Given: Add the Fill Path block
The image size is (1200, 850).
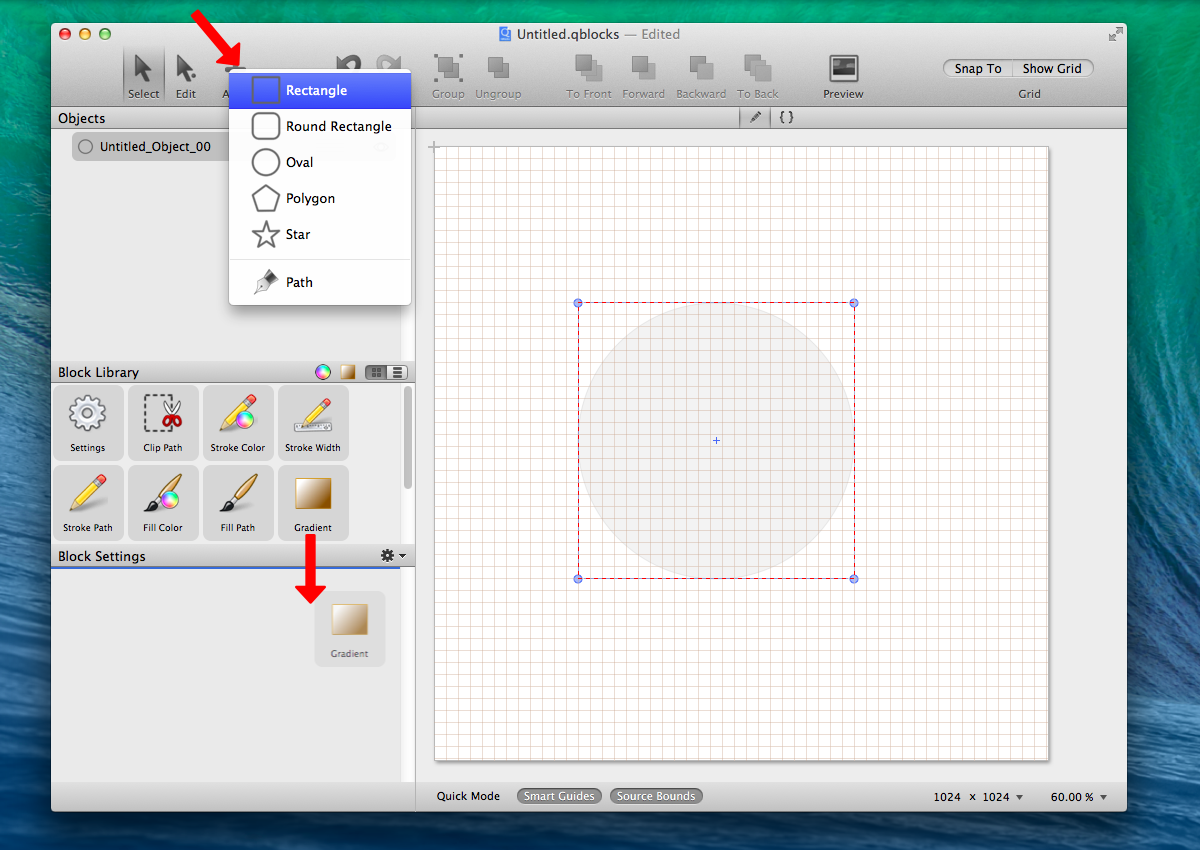Looking at the screenshot, I should tap(238, 502).
